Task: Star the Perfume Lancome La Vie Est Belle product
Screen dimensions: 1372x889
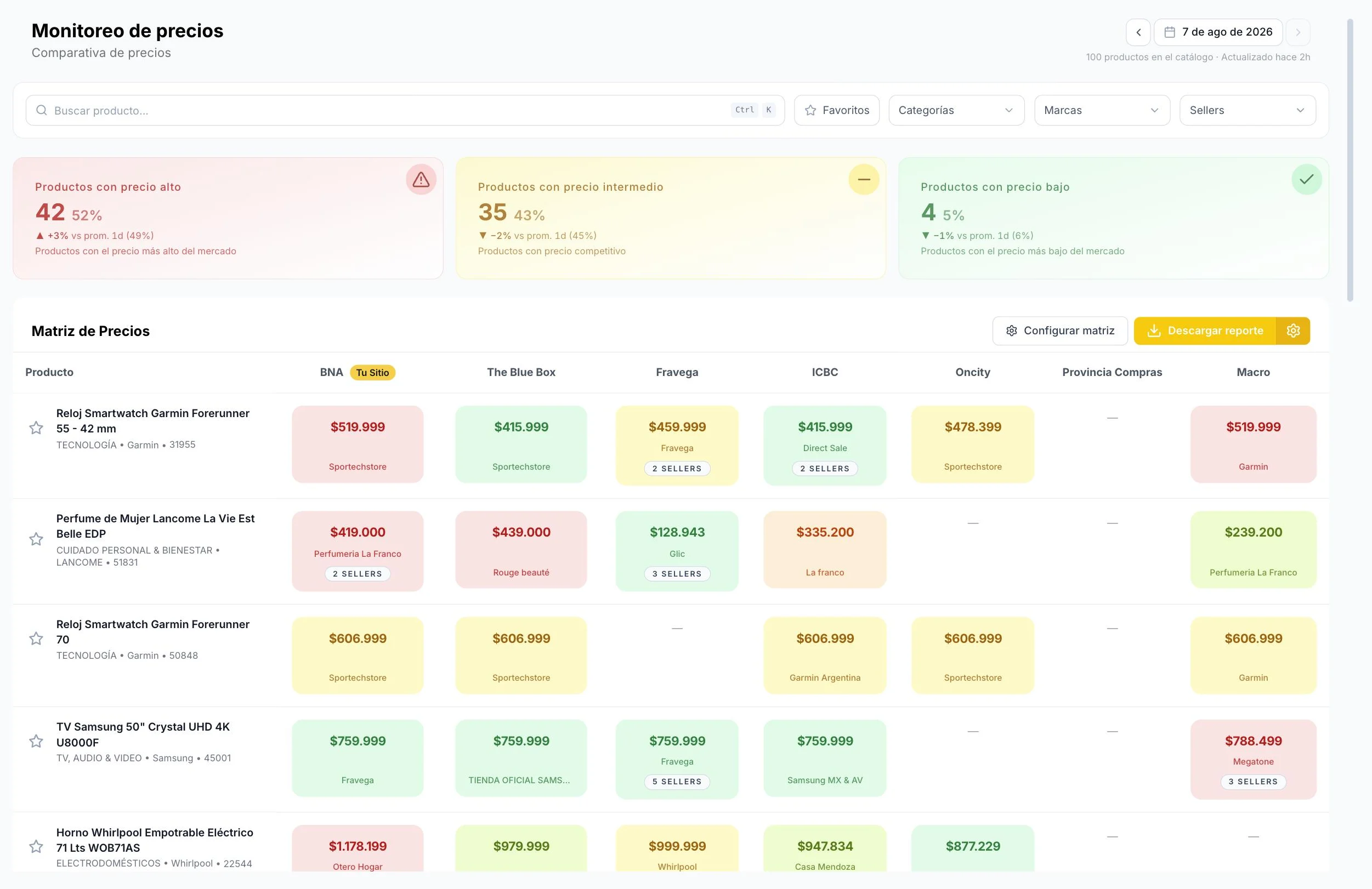Action: pos(36,539)
